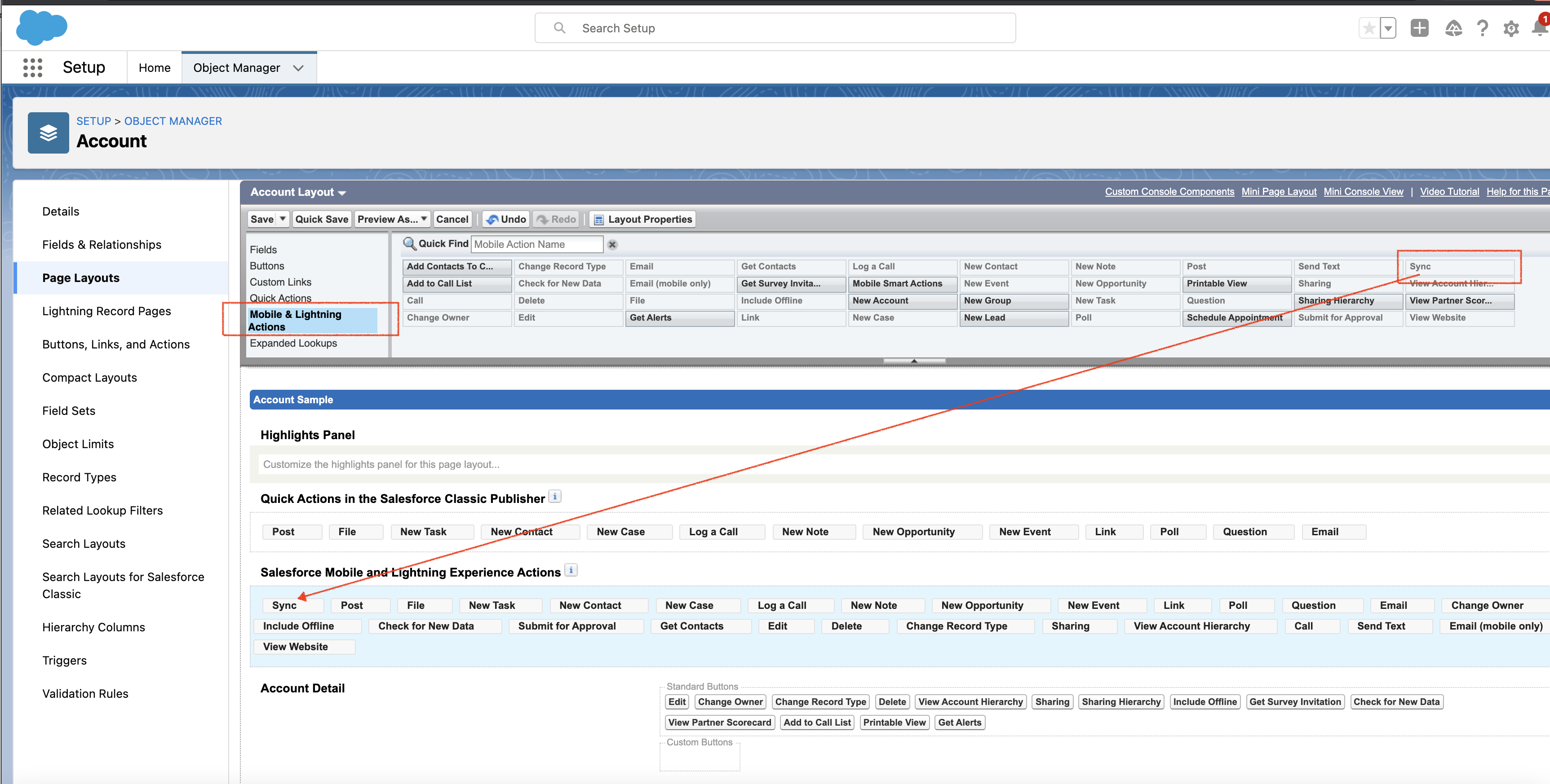Select the Object Manager tab
This screenshot has height=784, width=1550.
pos(236,68)
